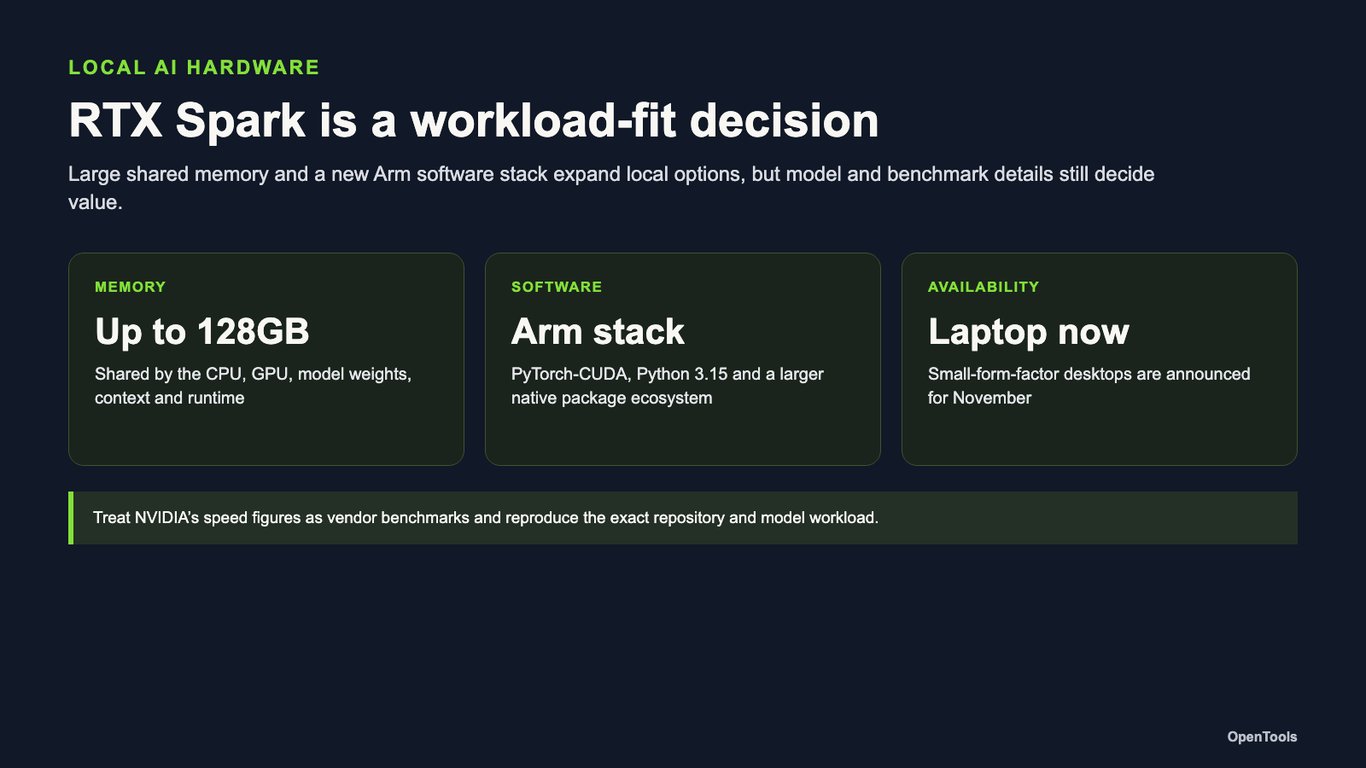The width and height of the screenshot is (1366, 768).
Task: Click the text 'Shared by the CPU, GPU, model weights'
Action: tap(253, 386)
